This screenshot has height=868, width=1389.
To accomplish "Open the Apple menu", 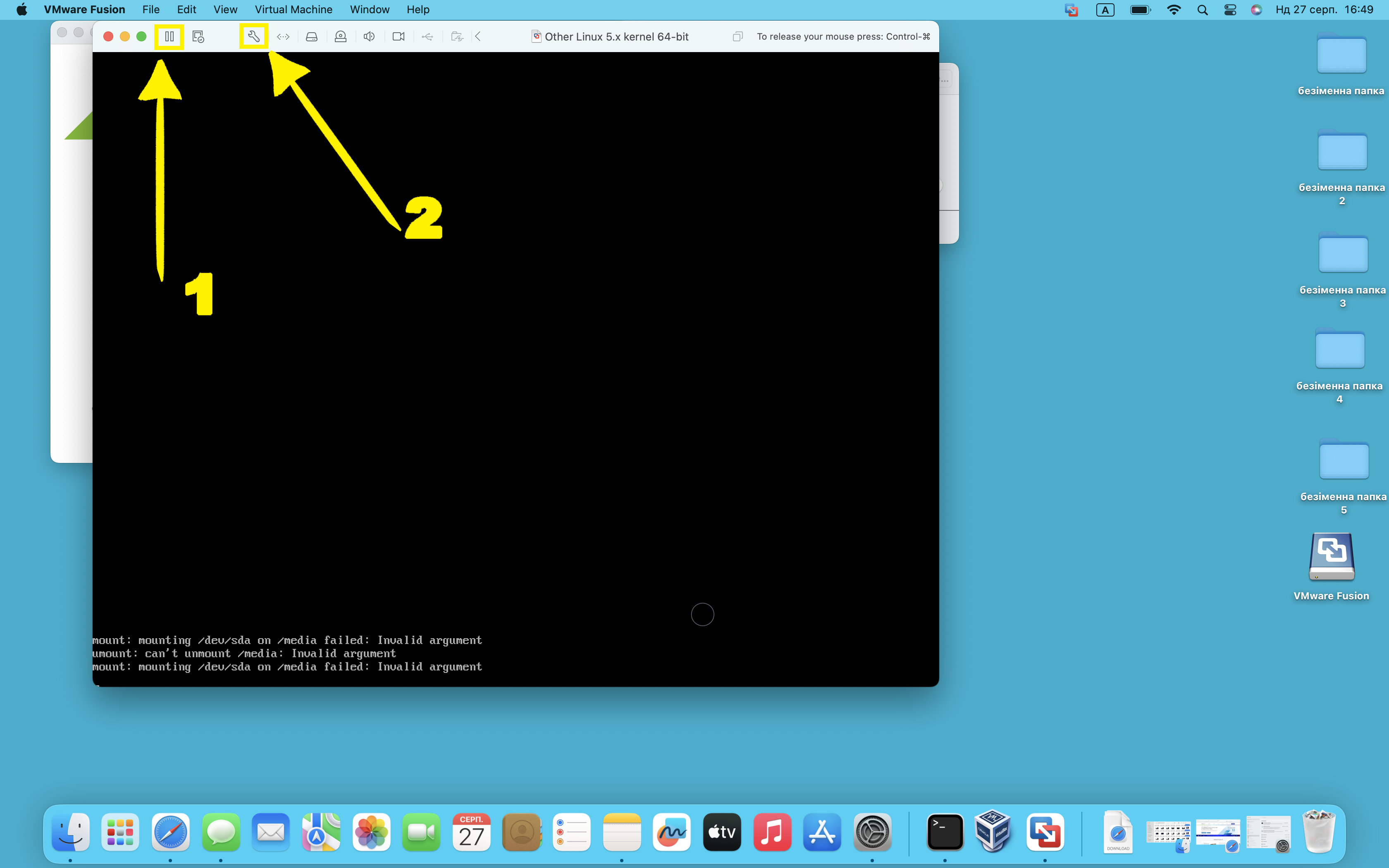I will point(22,10).
